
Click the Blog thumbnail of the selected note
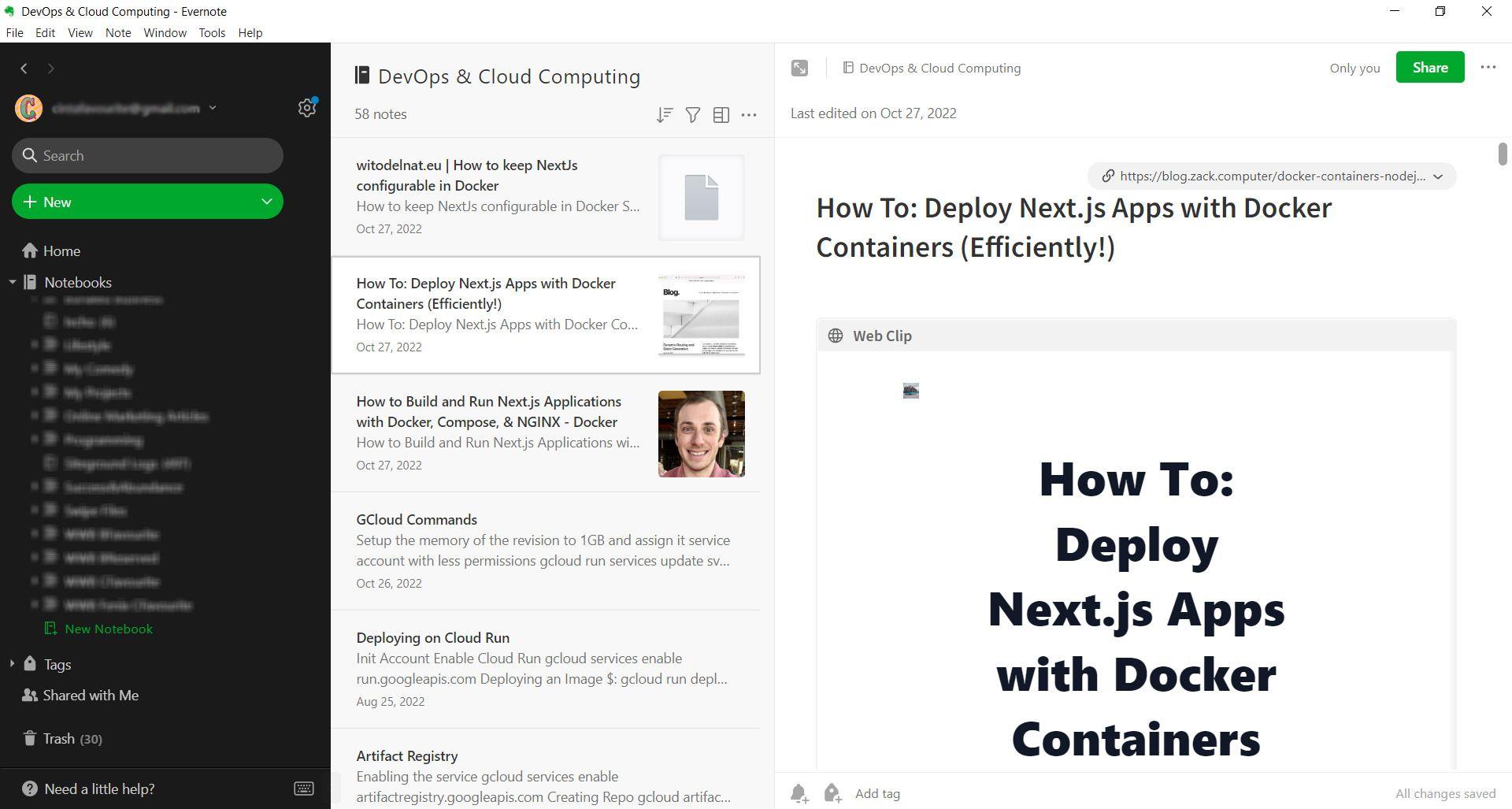(x=702, y=315)
